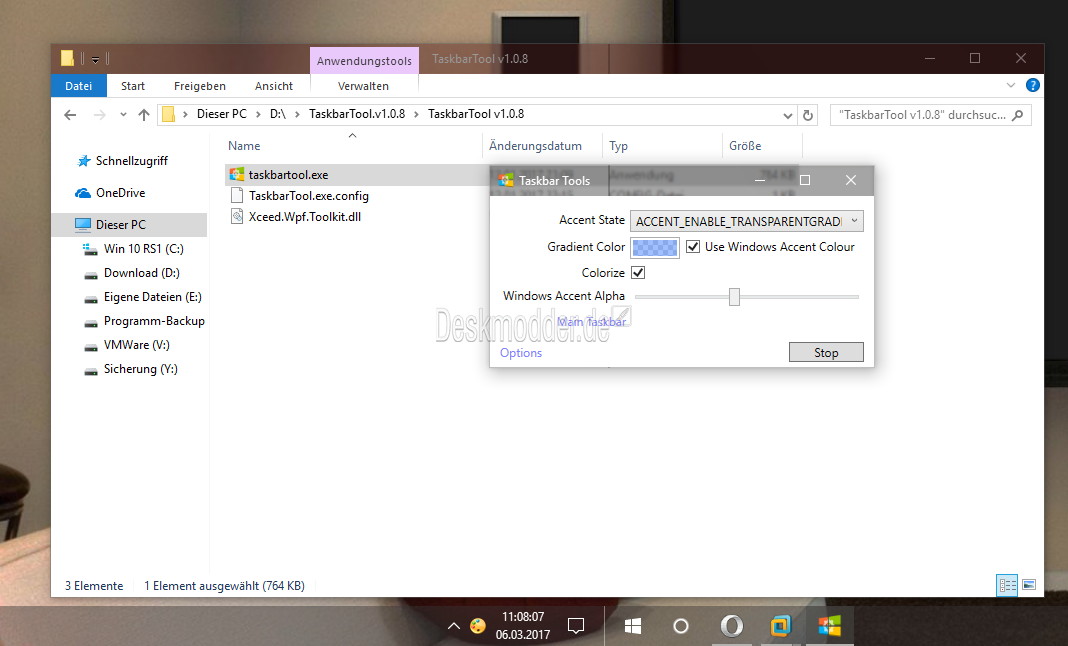This screenshot has width=1068, height=646.
Task: Expand breadcrumb chevron after TaskbarTool.v1.0.8
Action: pos(416,114)
